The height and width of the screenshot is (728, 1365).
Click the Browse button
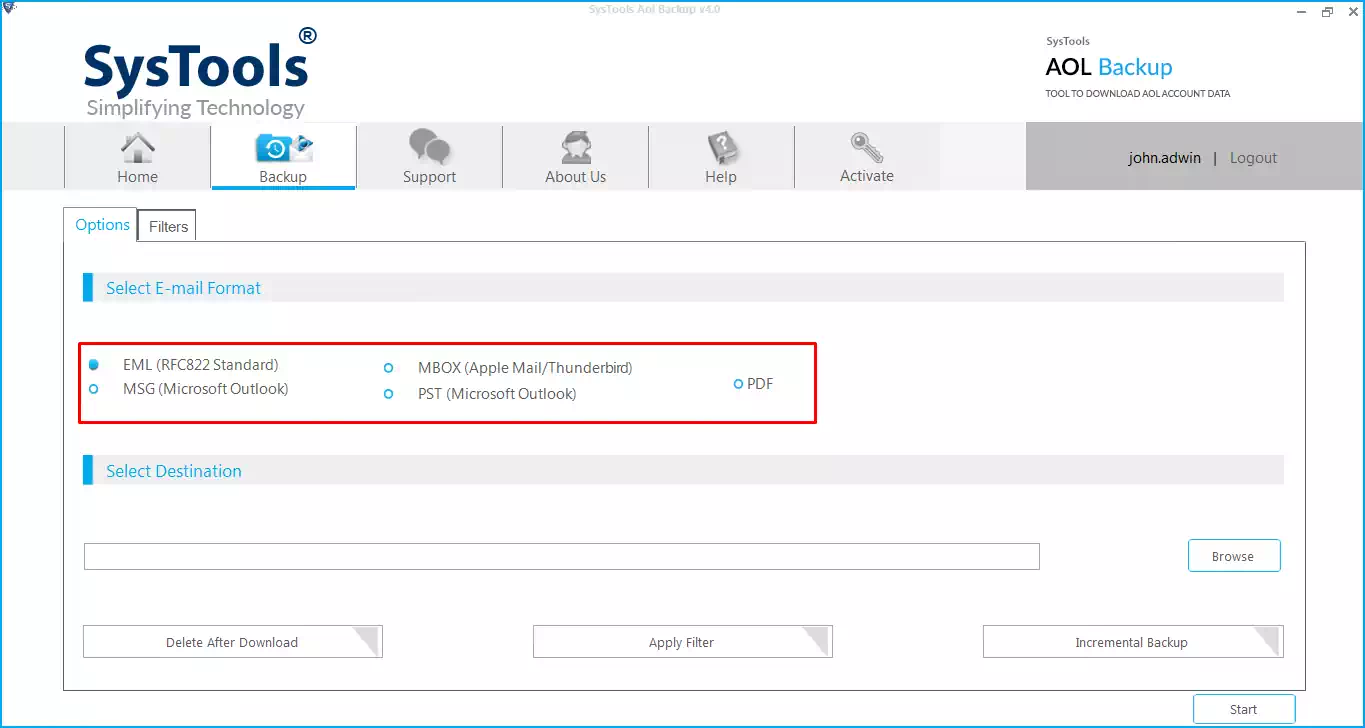(x=1234, y=556)
